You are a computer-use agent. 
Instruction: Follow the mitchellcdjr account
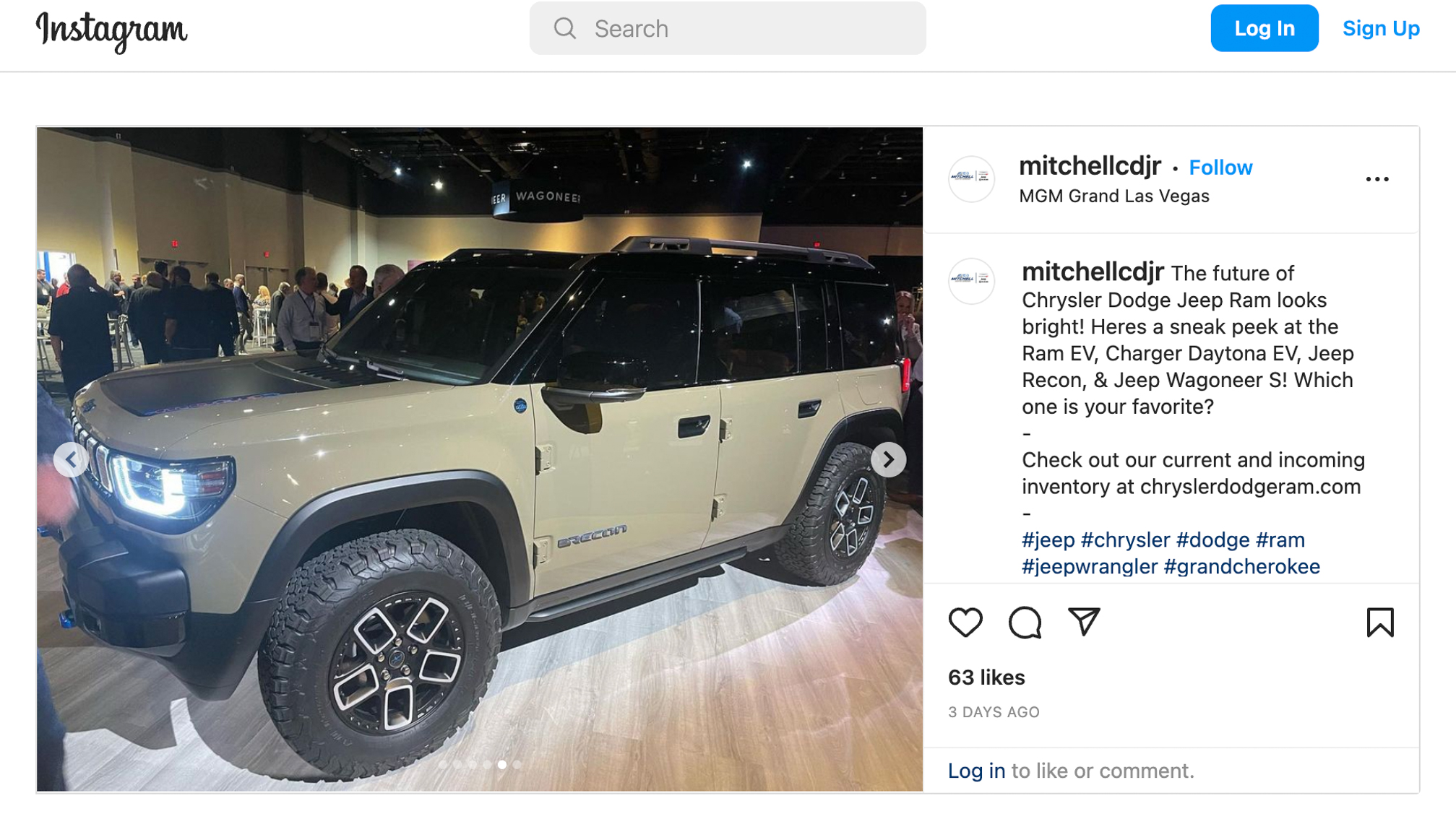pos(1220,168)
